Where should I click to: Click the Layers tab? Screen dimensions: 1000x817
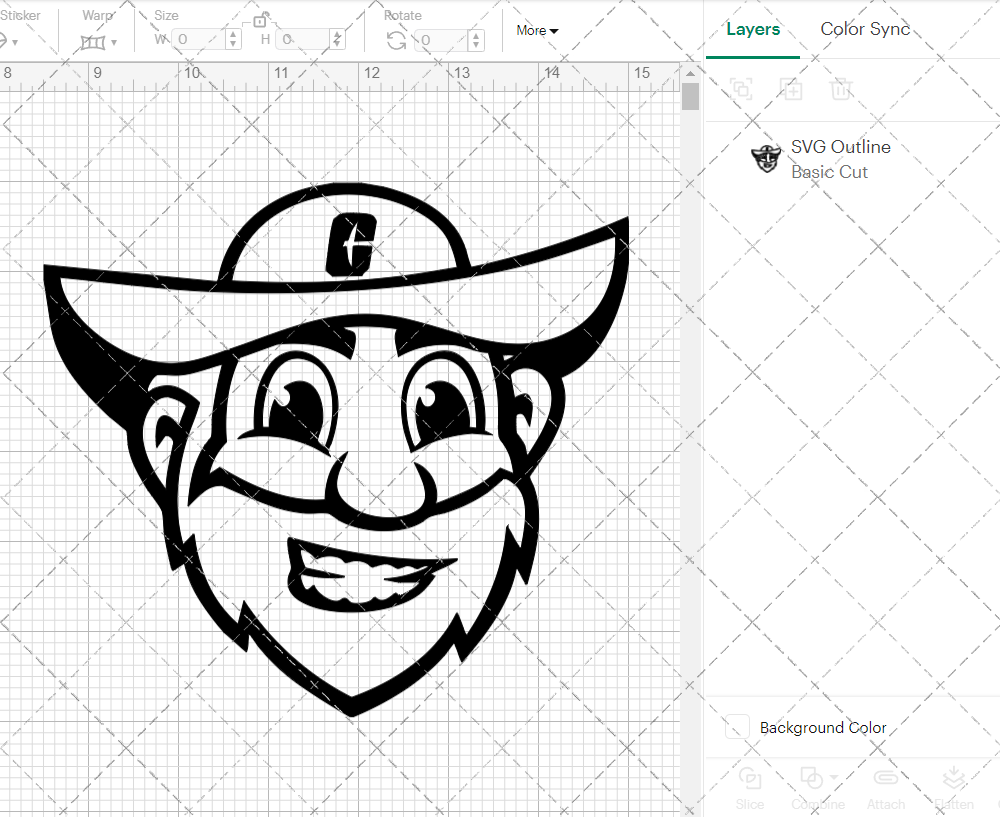coord(753,29)
